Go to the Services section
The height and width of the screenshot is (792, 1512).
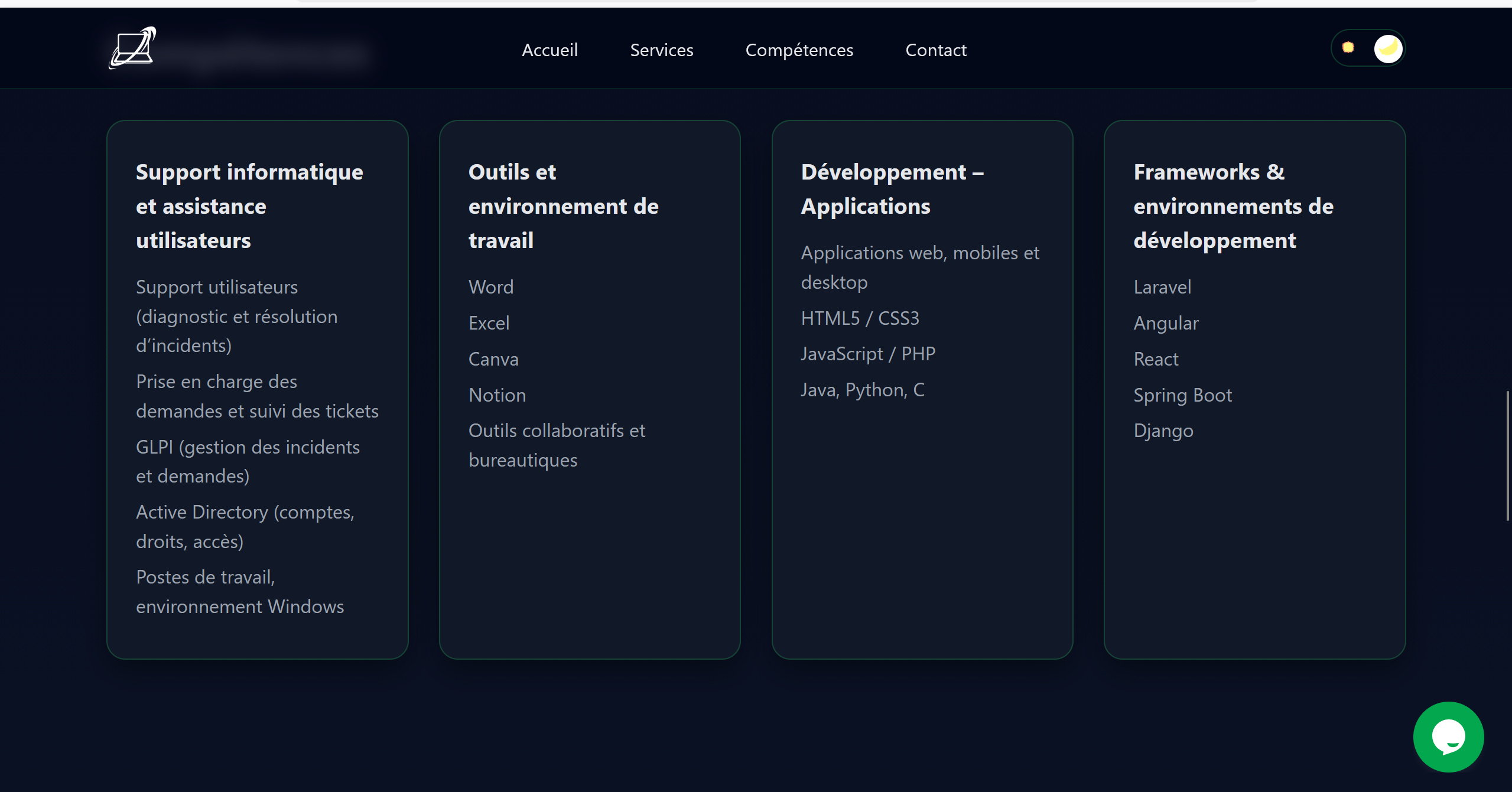661,50
